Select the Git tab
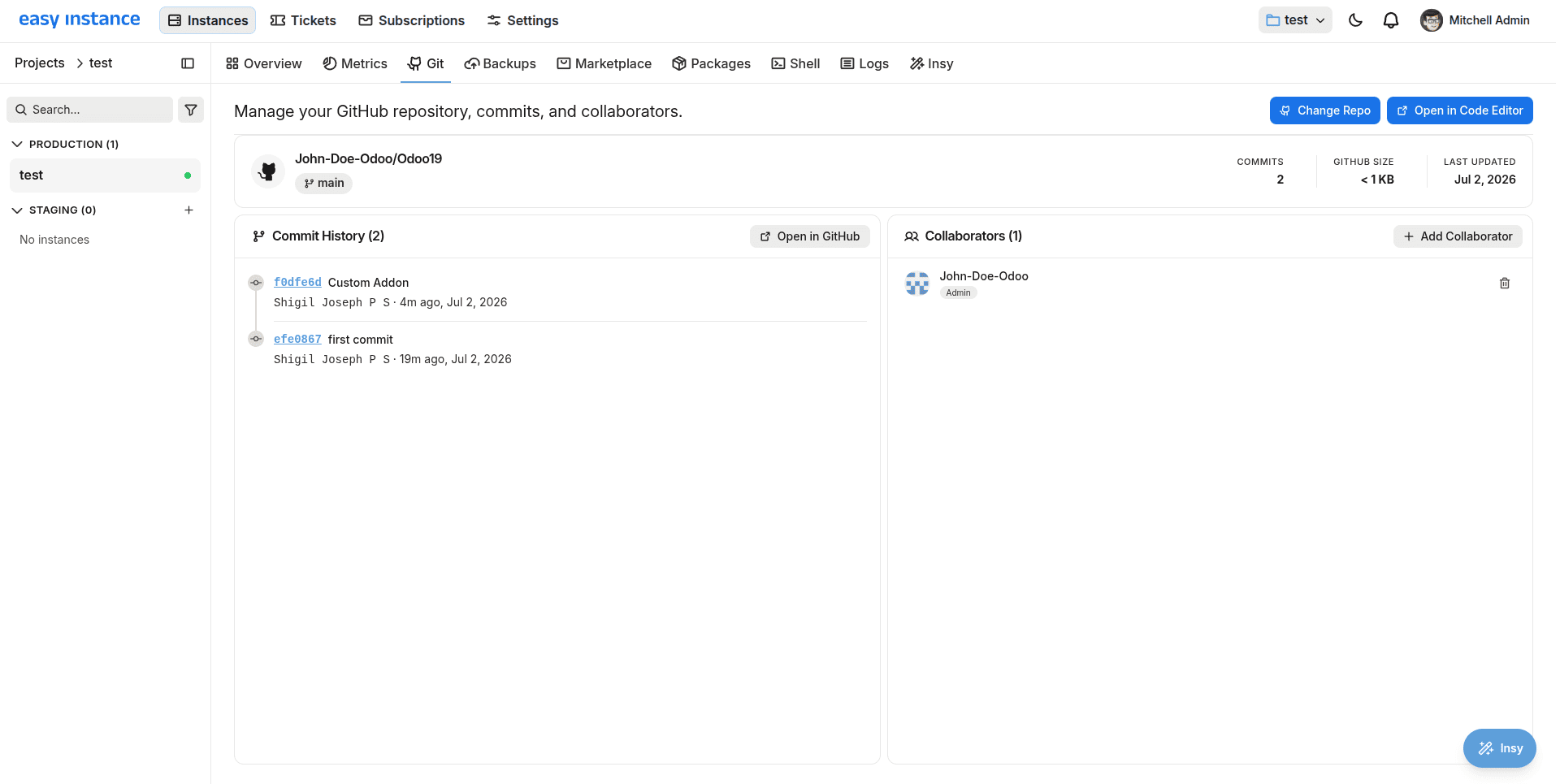 (426, 63)
